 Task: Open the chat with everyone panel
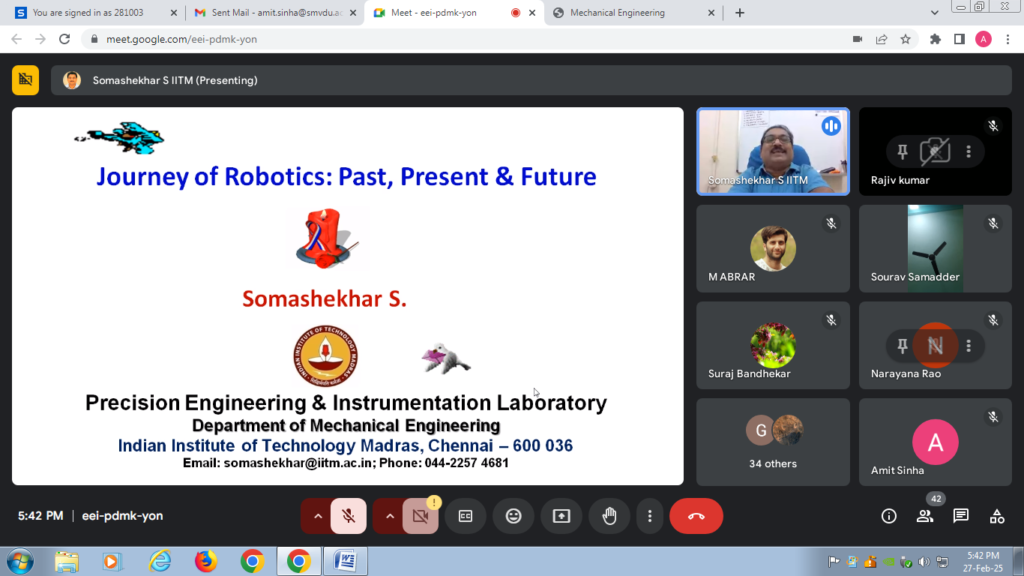pyautogui.click(x=961, y=516)
